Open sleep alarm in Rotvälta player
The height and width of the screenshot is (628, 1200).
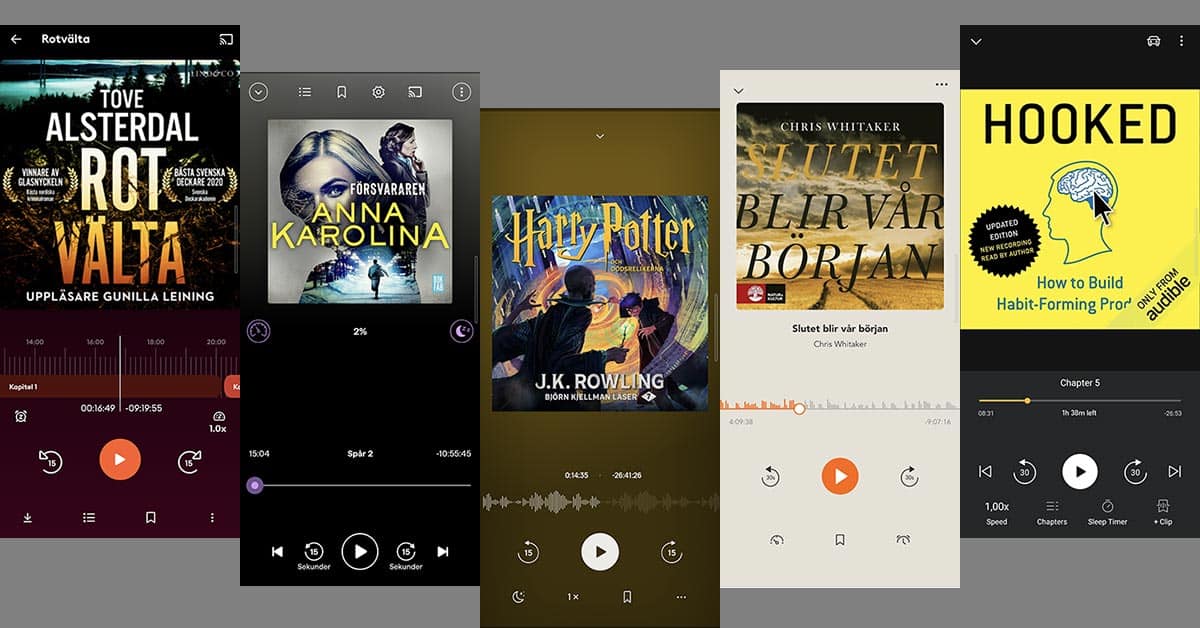click(x=21, y=416)
